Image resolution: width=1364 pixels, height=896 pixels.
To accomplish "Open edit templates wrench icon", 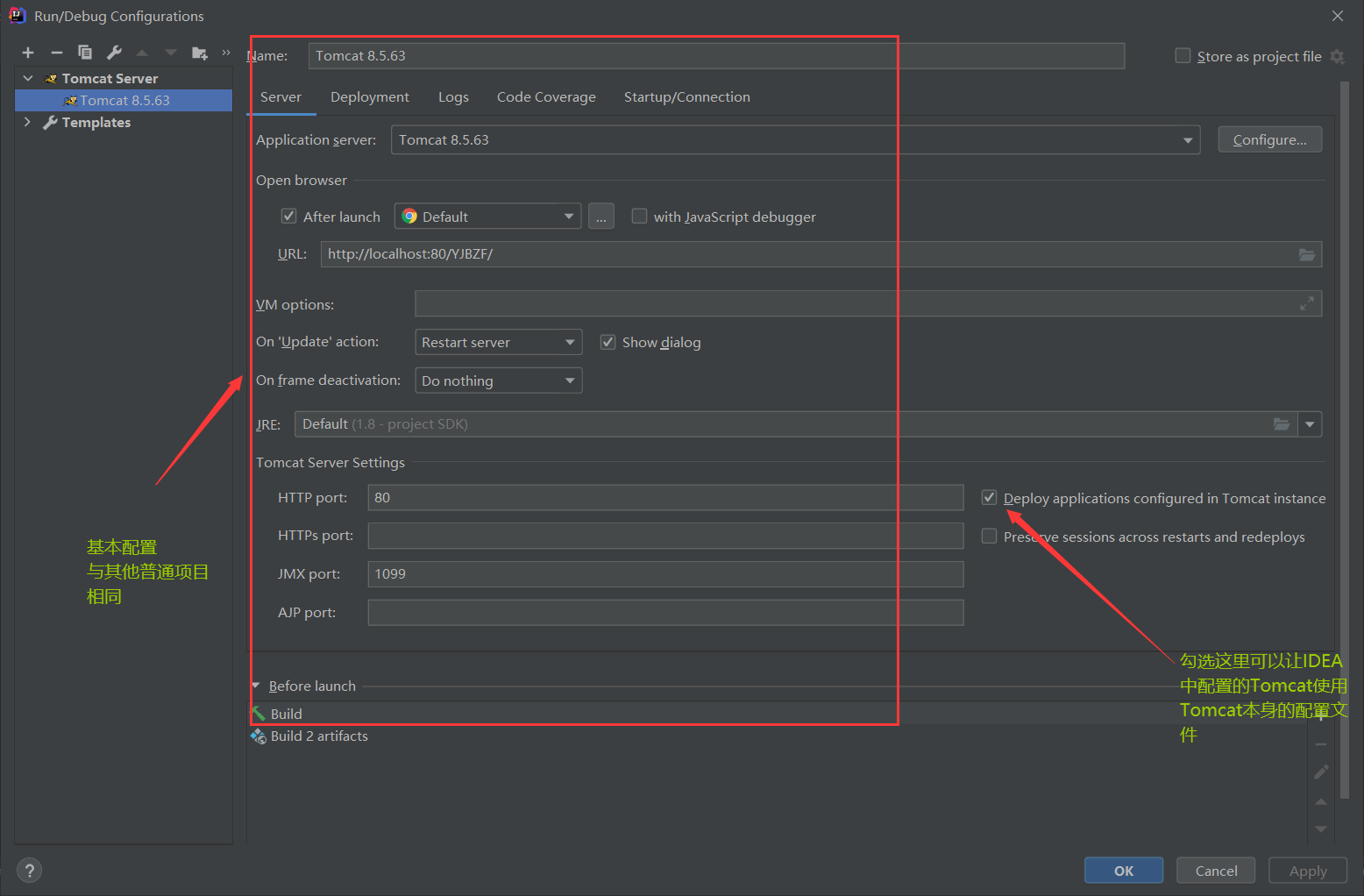I will pos(114,53).
